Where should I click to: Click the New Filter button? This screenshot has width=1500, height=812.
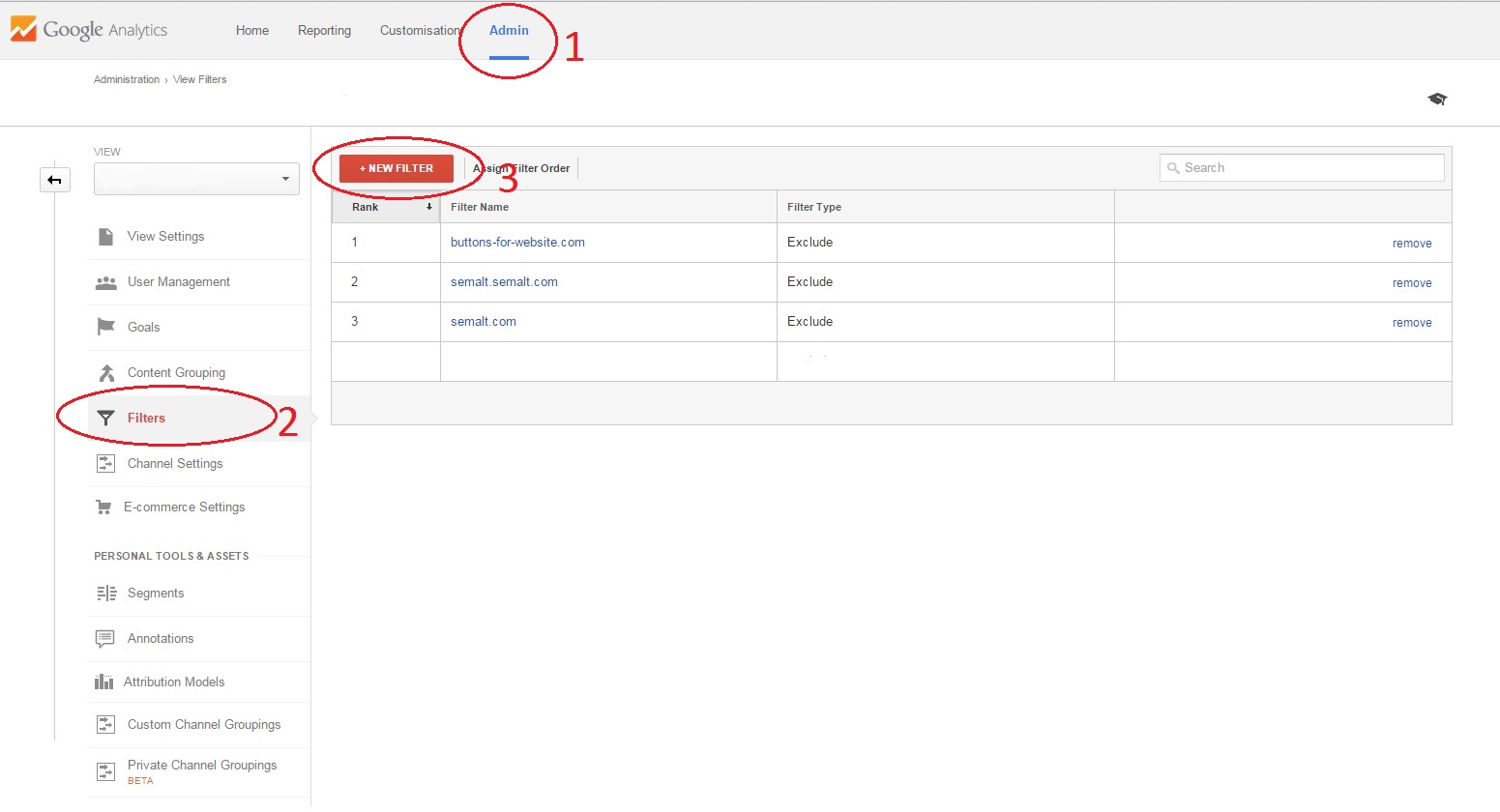[x=397, y=168]
